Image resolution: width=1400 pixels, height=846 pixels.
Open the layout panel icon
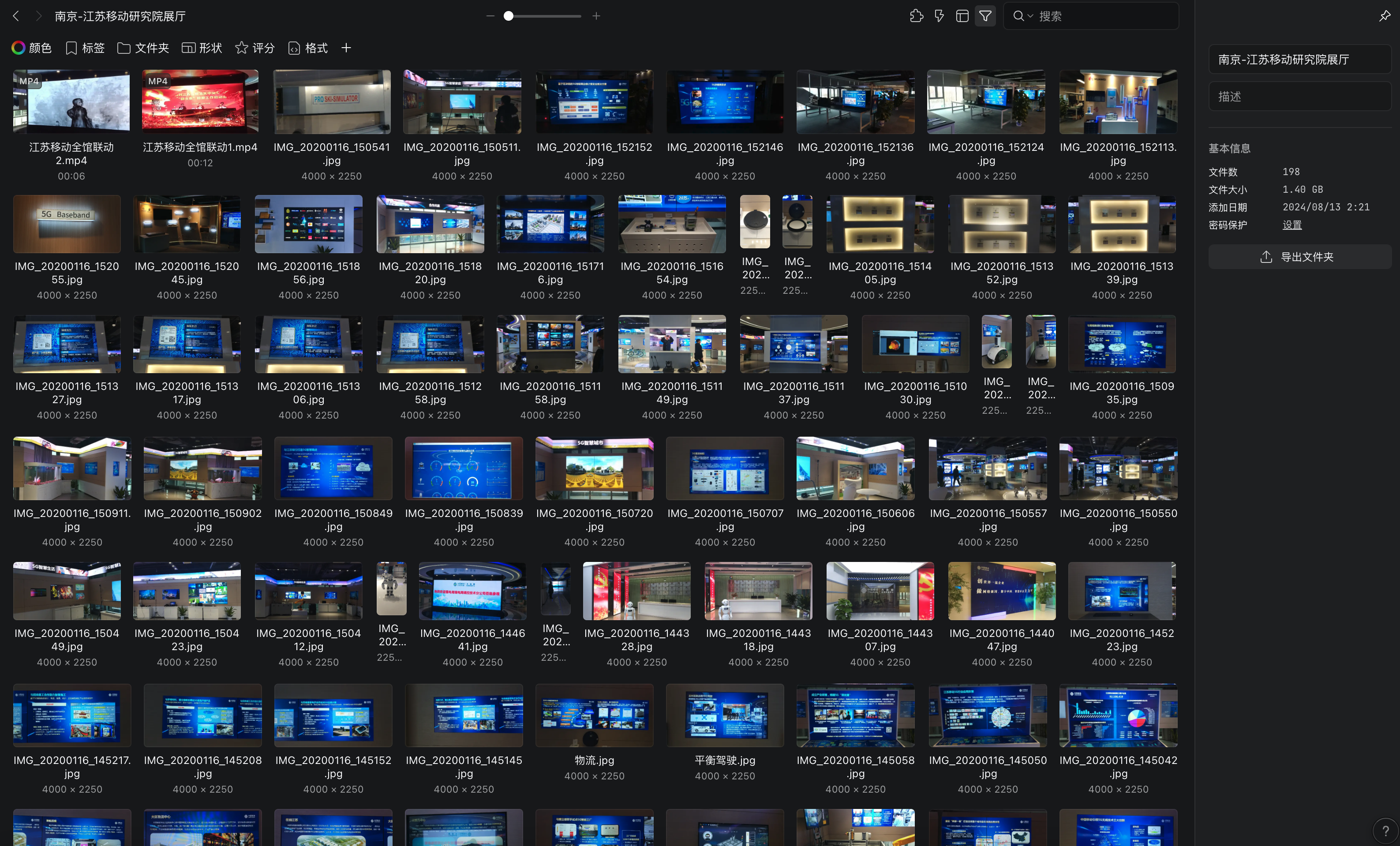962,16
